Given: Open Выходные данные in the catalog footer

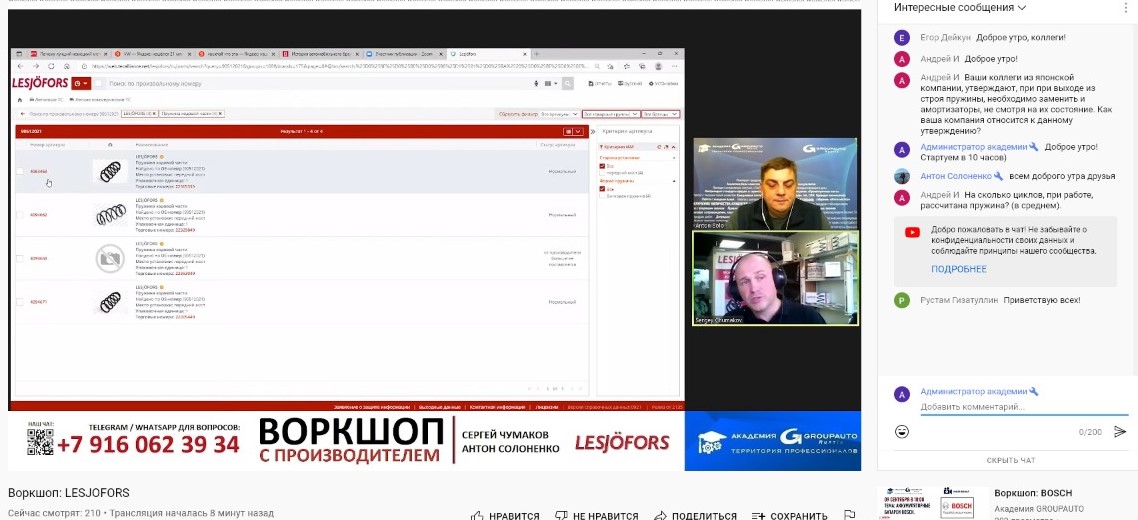Looking at the screenshot, I should [x=441, y=407].
